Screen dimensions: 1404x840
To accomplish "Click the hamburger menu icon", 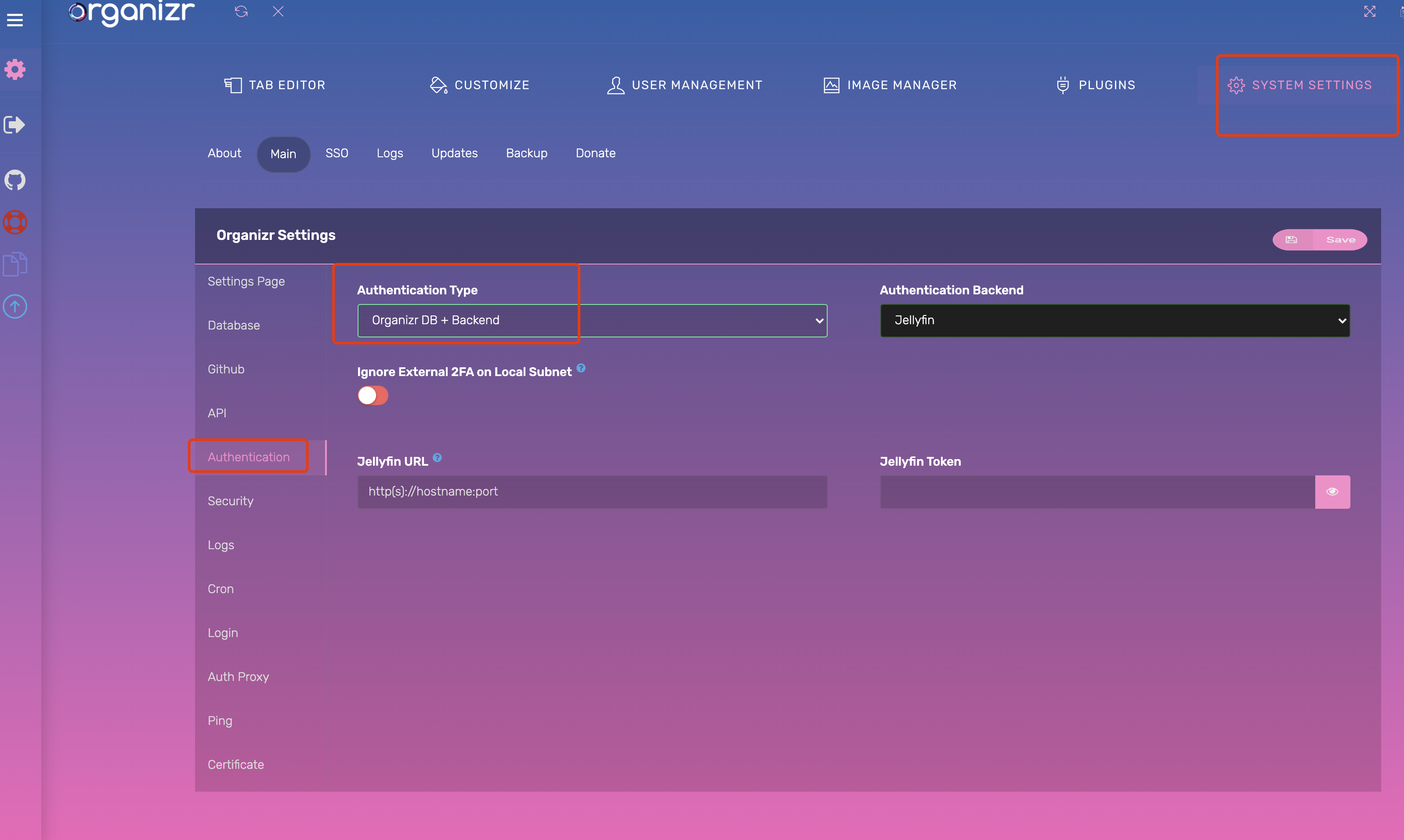I will coord(14,20).
